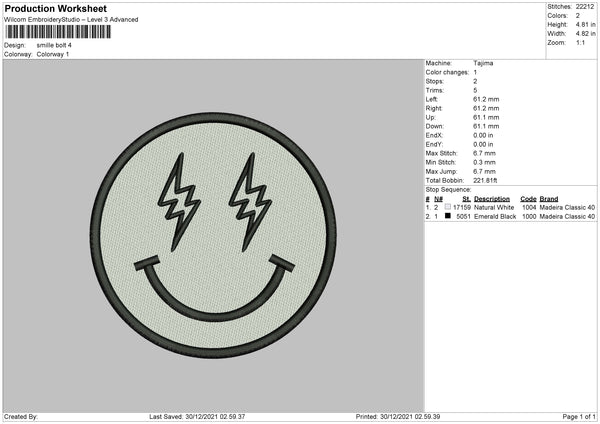Image resolution: width=600 pixels, height=424 pixels.
Task: Click the 'Page 1 of 1' text
Action: pyautogui.click(x=579, y=416)
